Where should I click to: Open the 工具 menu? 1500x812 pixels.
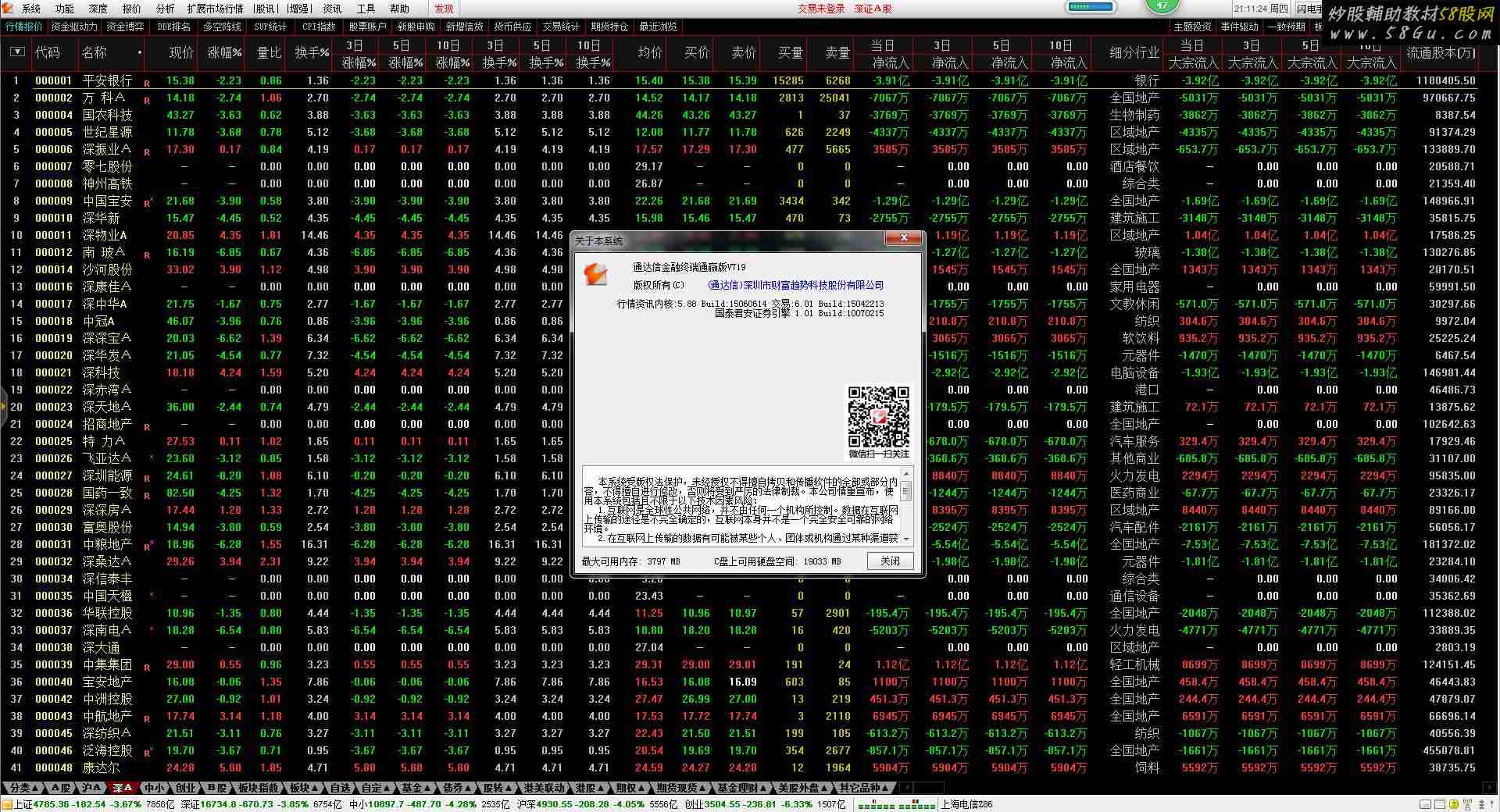(366, 9)
